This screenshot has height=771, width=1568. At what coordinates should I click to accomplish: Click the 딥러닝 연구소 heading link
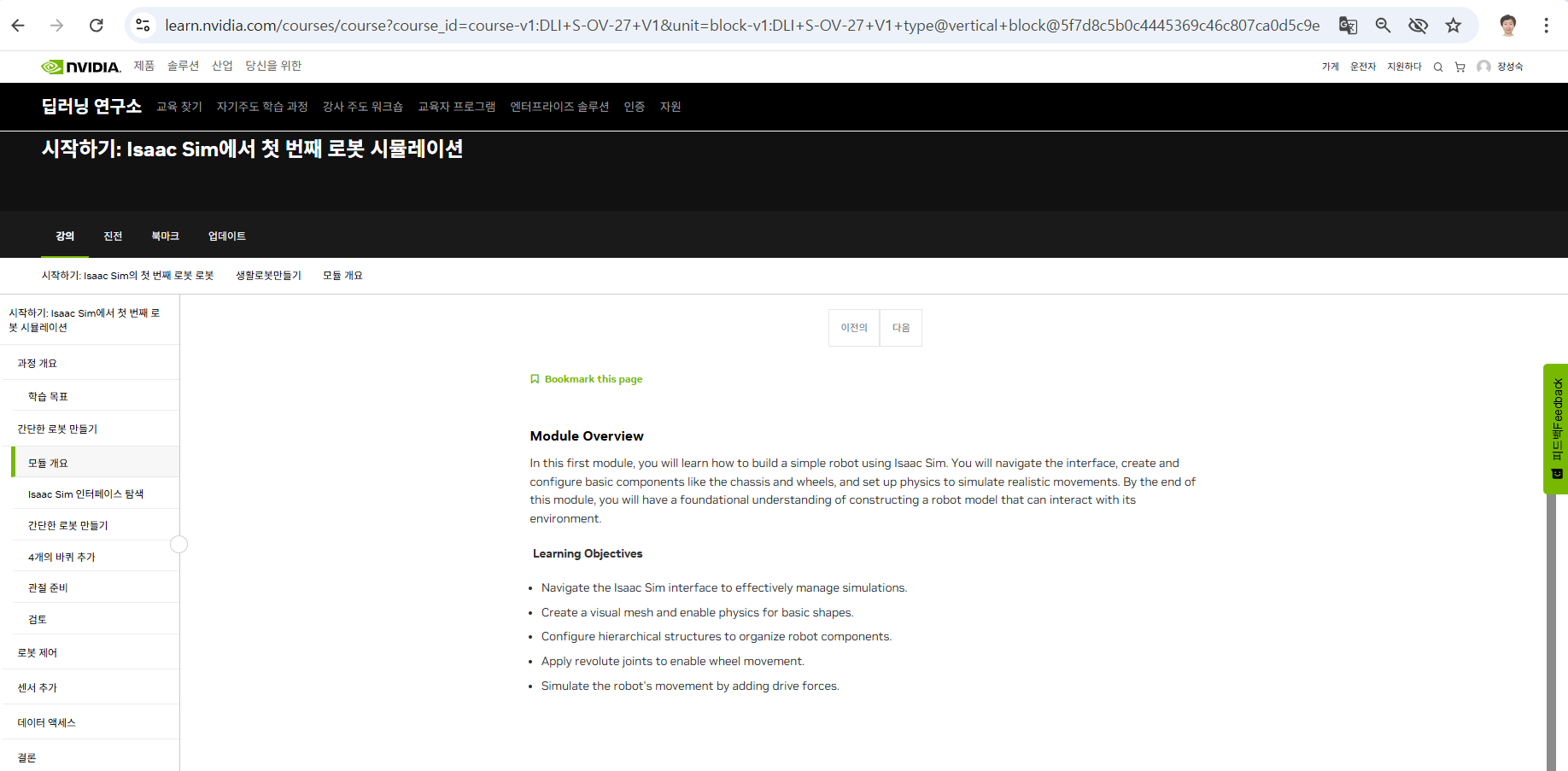click(x=91, y=106)
